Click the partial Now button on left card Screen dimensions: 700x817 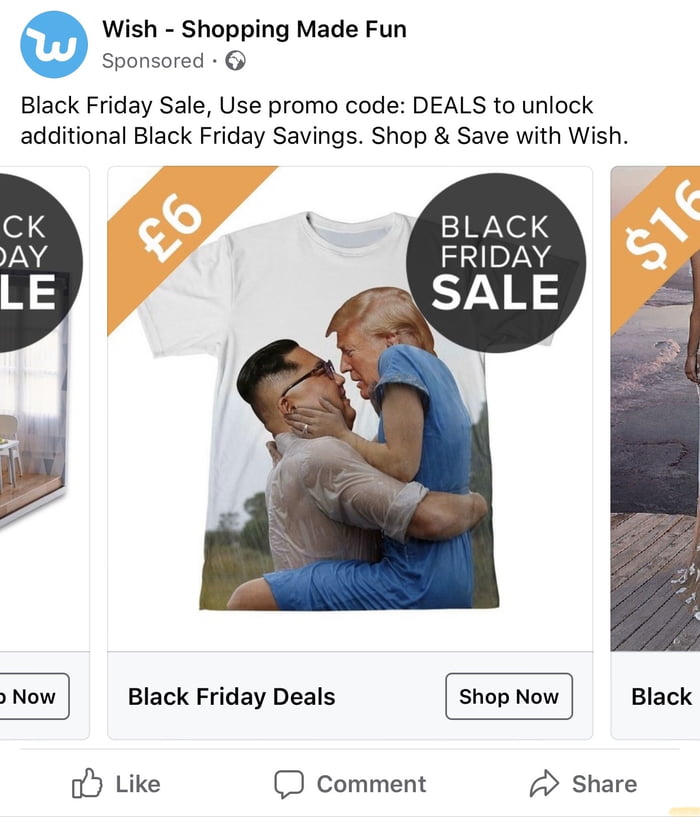[30, 697]
